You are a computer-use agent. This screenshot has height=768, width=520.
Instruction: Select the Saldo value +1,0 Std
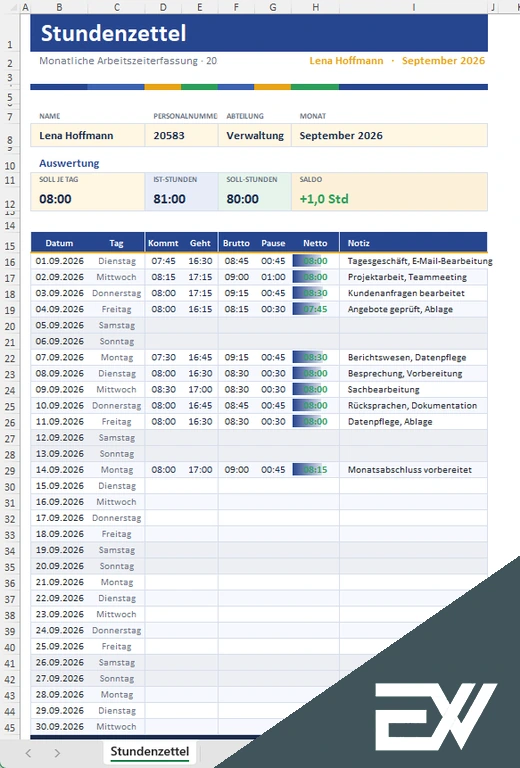324,199
